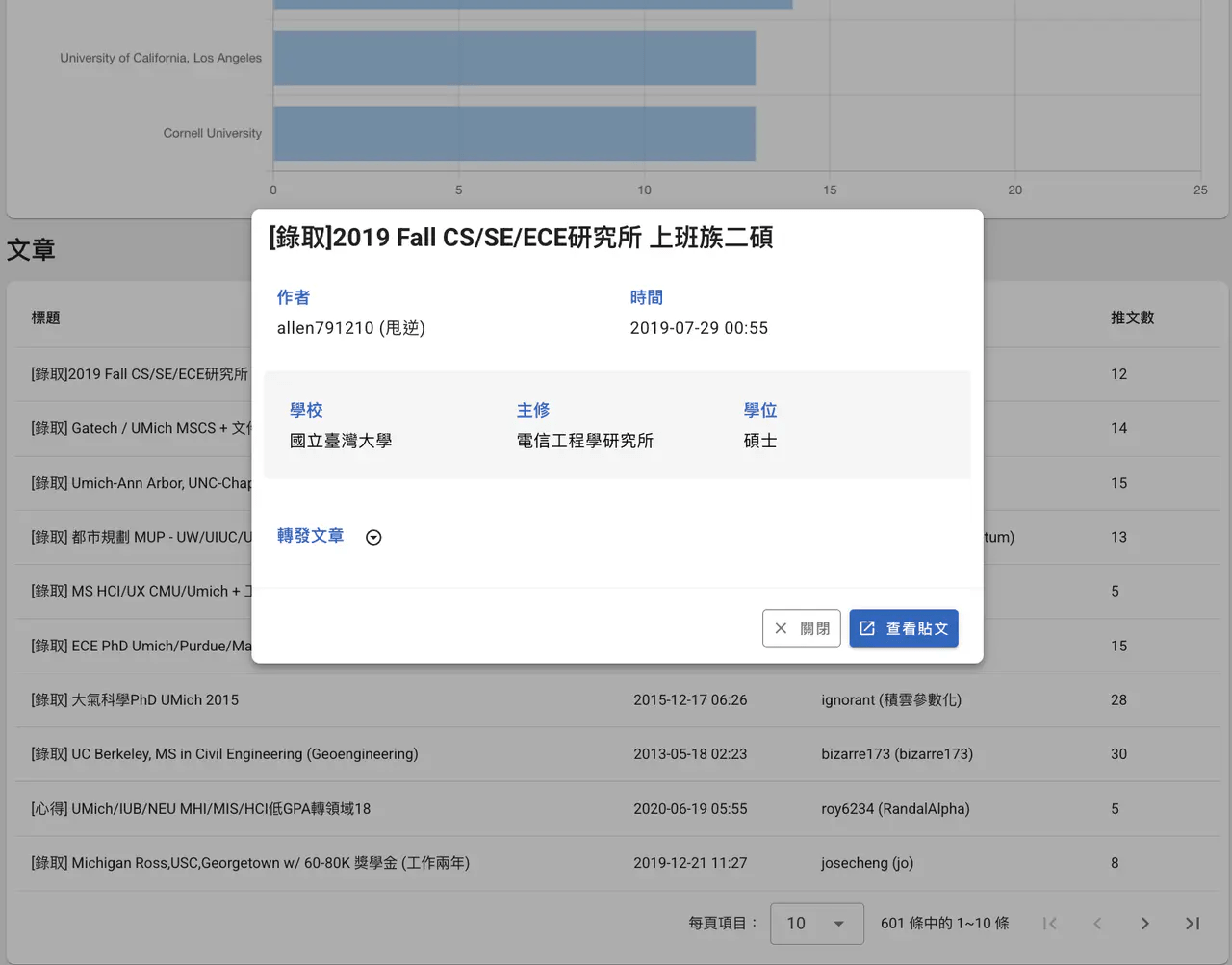Viewport: 1232px width, 965px height.
Task: Click the date 2015-12-17 06:26
Action: pyautogui.click(x=690, y=700)
